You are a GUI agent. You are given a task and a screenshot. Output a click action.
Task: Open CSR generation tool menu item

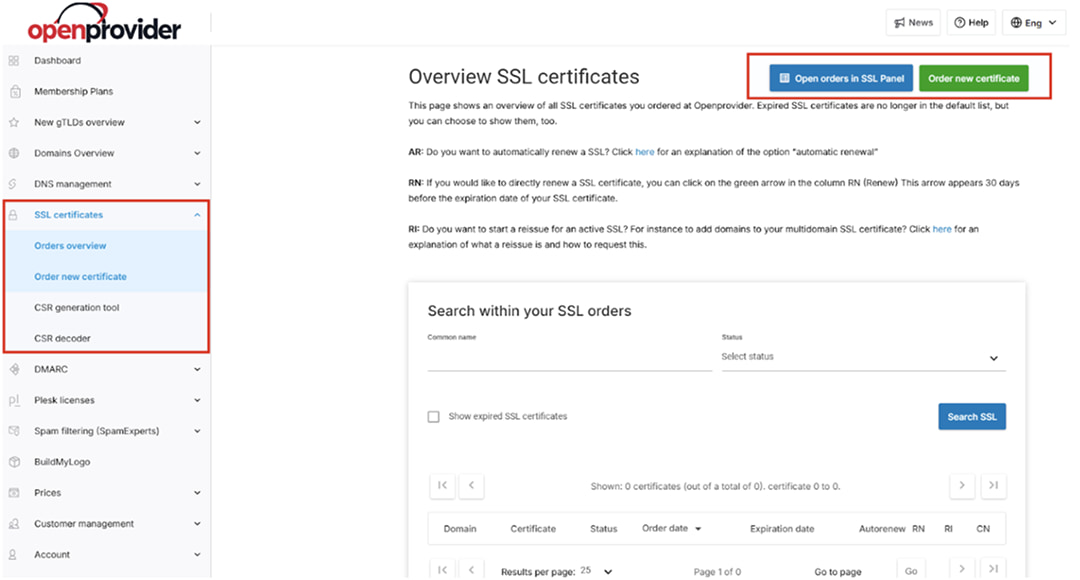tap(76, 308)
